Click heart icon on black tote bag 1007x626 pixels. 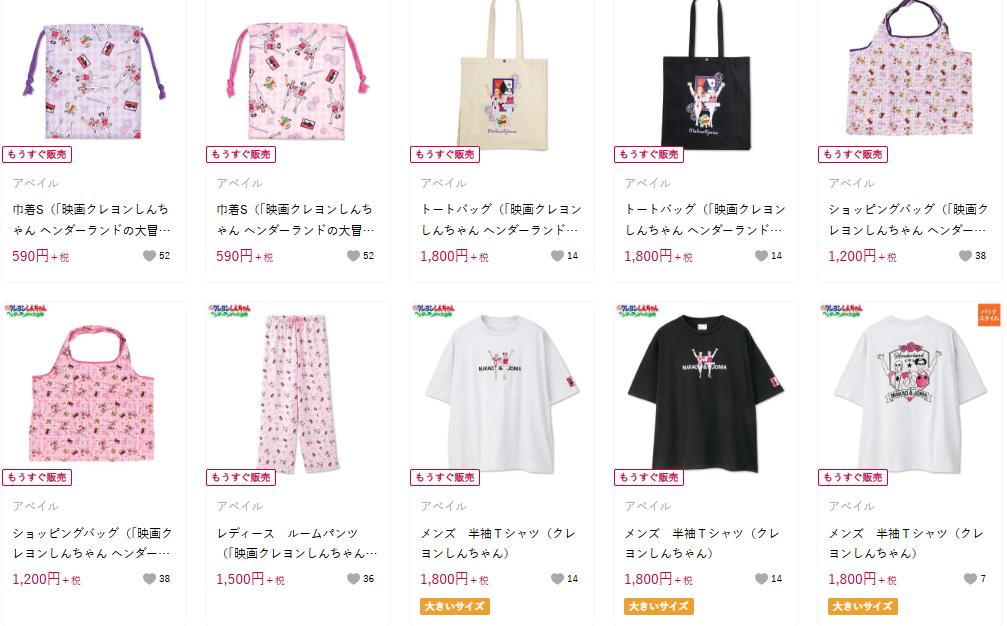(x=761, y=256)
